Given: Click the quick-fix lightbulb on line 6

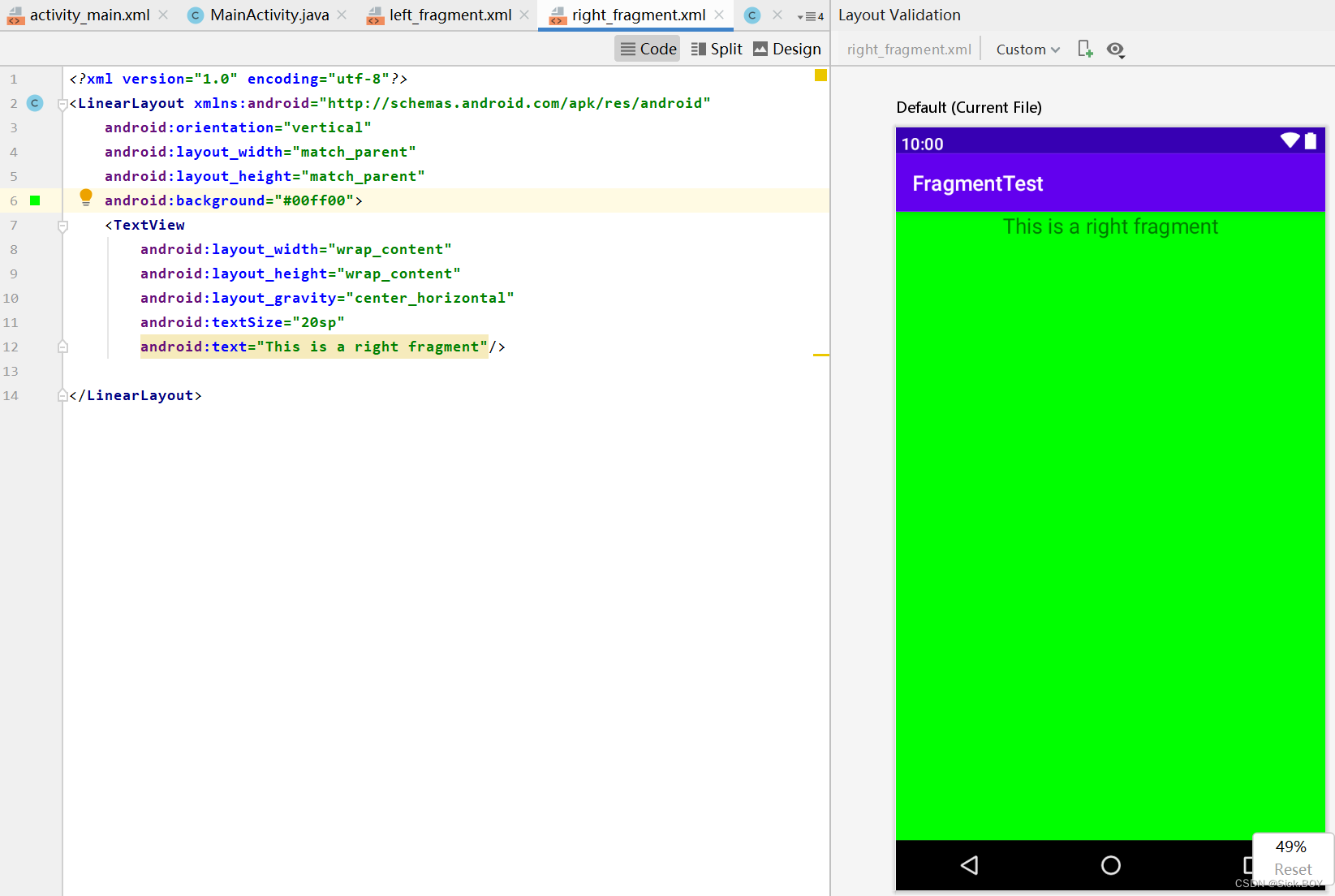Looking at the screenshot, I should click(86, 197).
